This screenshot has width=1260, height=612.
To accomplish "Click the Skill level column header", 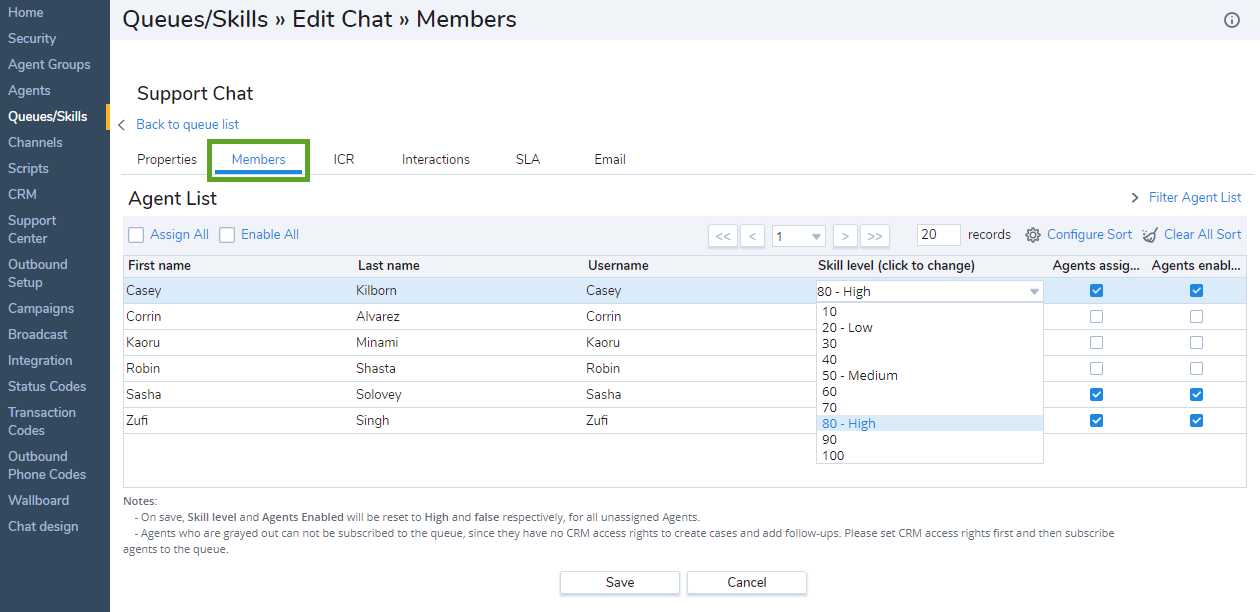I will pyautogui.click(x=896, y=266).
